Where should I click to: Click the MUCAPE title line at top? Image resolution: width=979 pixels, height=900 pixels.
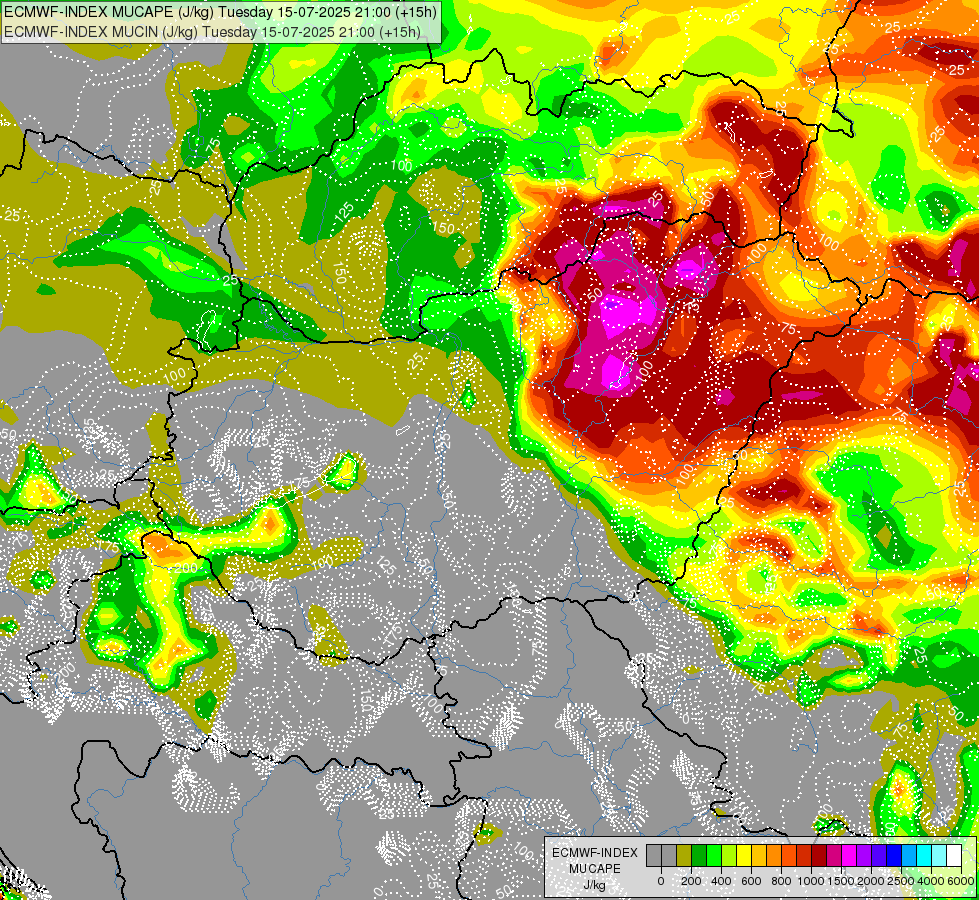pos(220,12)
